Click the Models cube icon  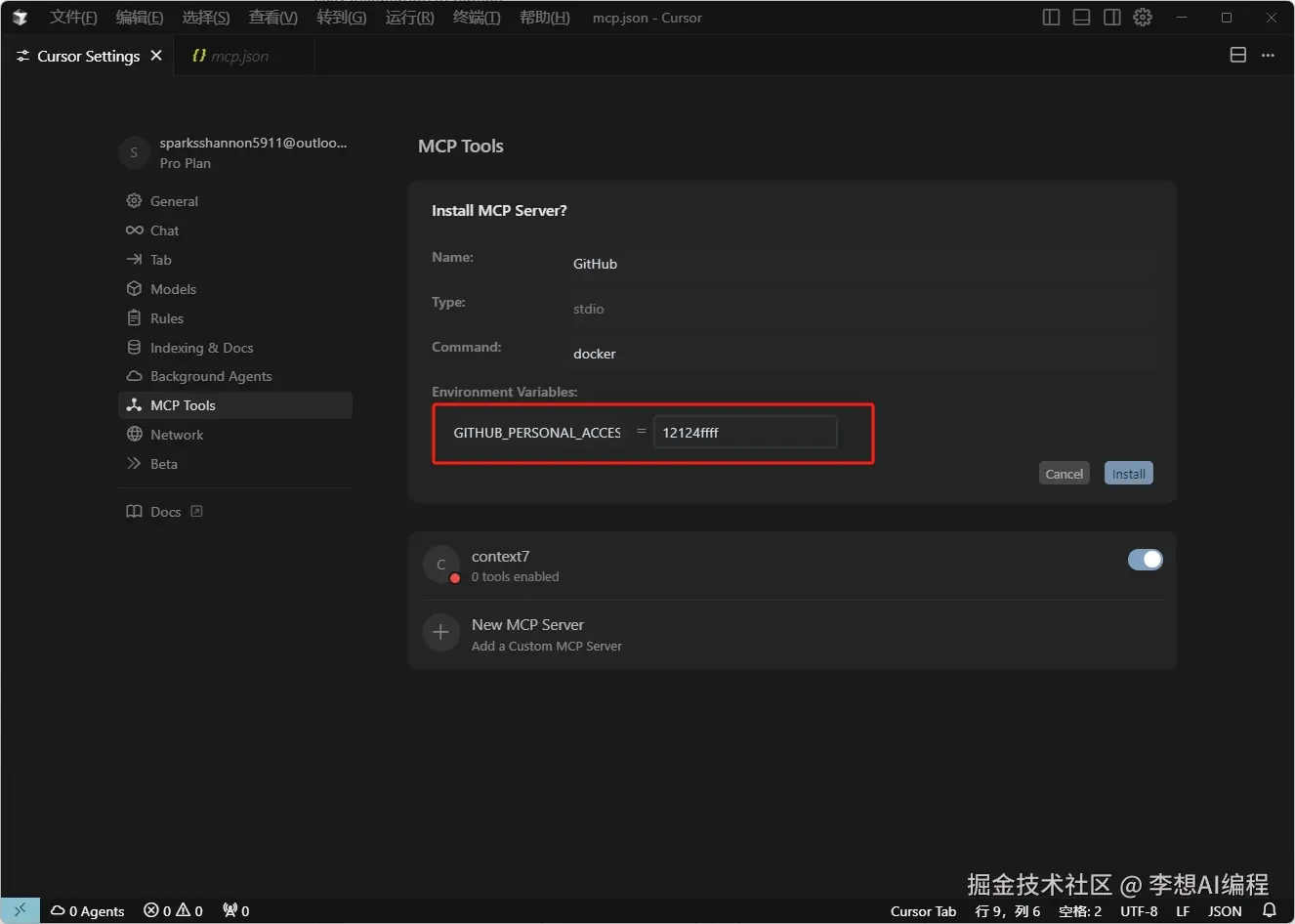tap(135, 289)
